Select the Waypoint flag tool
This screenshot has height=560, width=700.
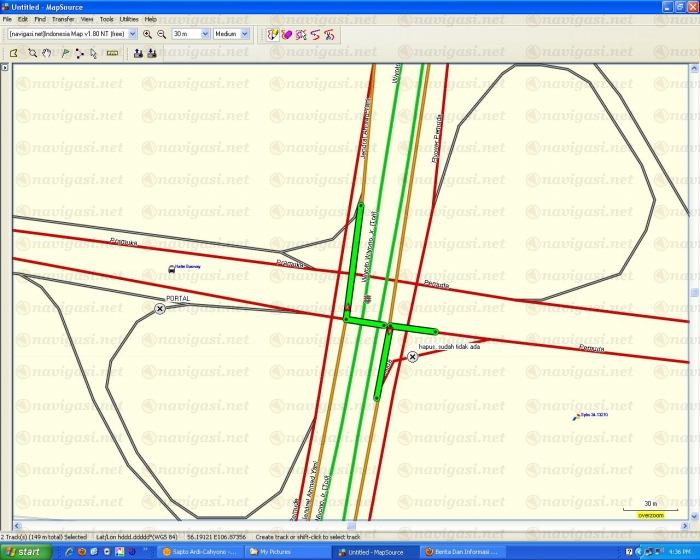tap(64, 53)
